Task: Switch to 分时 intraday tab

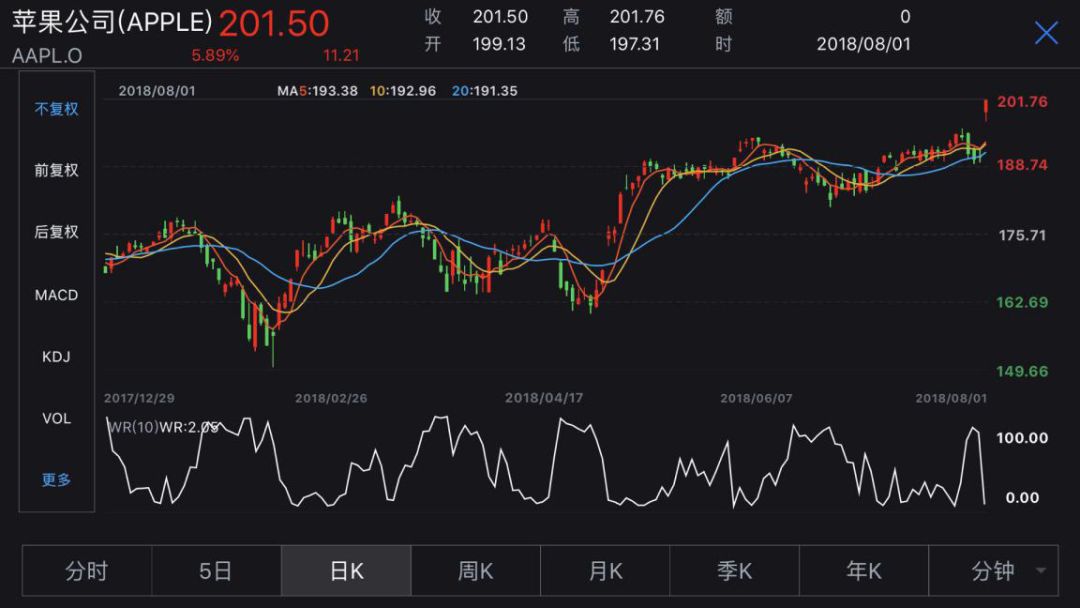Action: pyautogui.click(x=87, y=571)
